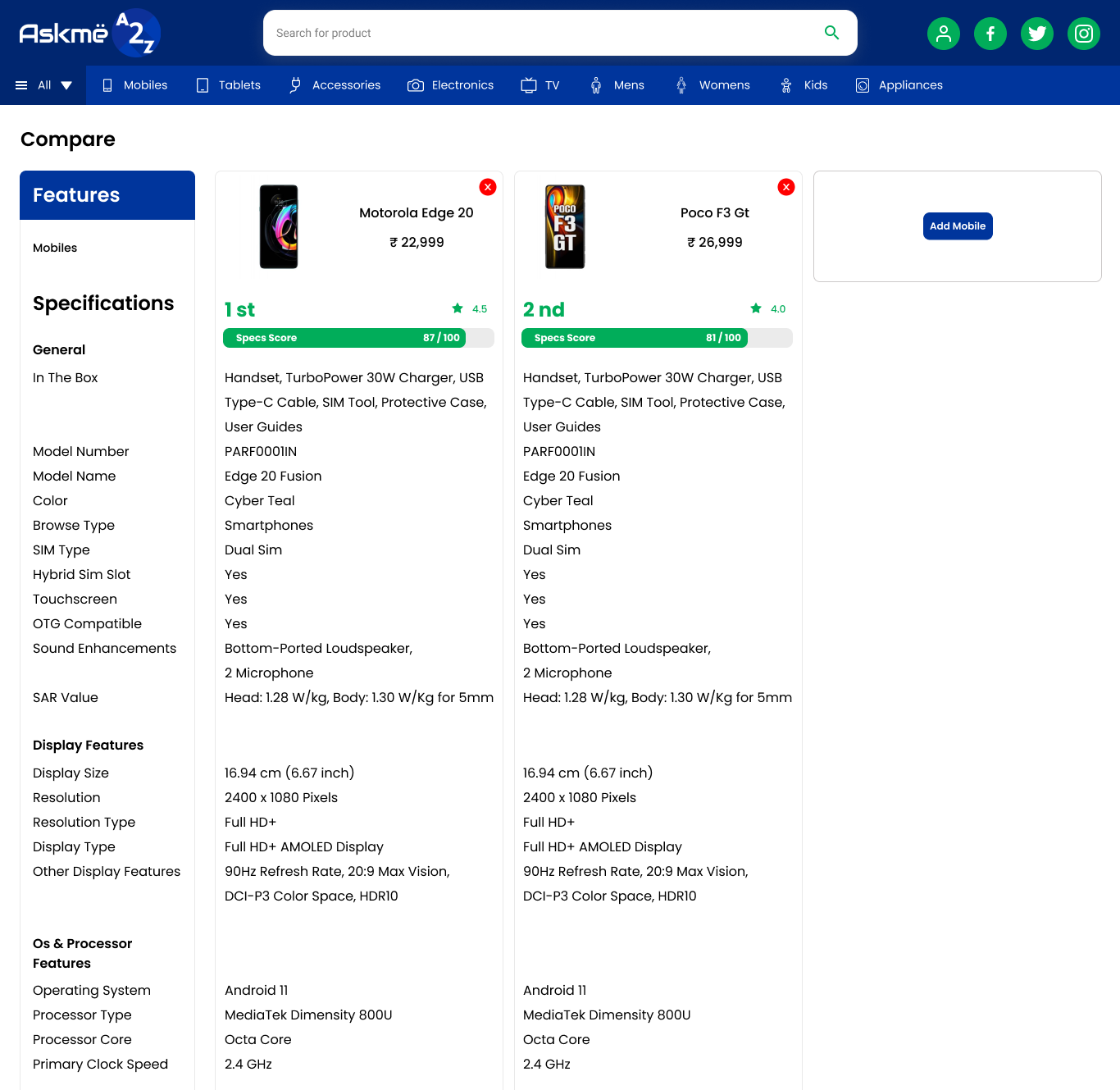Screen dimensions: 1120x1090
Task: Open the user account icon
Action: point(944,34)
